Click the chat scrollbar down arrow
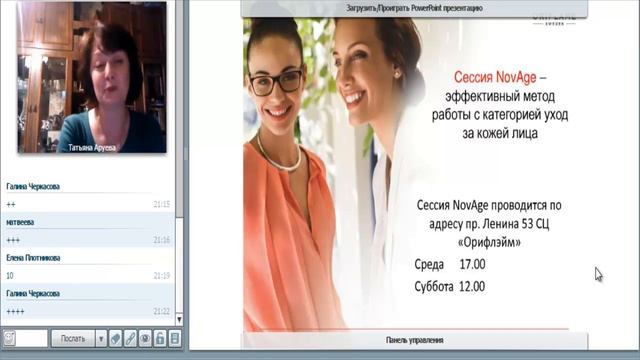 (179, 319)
